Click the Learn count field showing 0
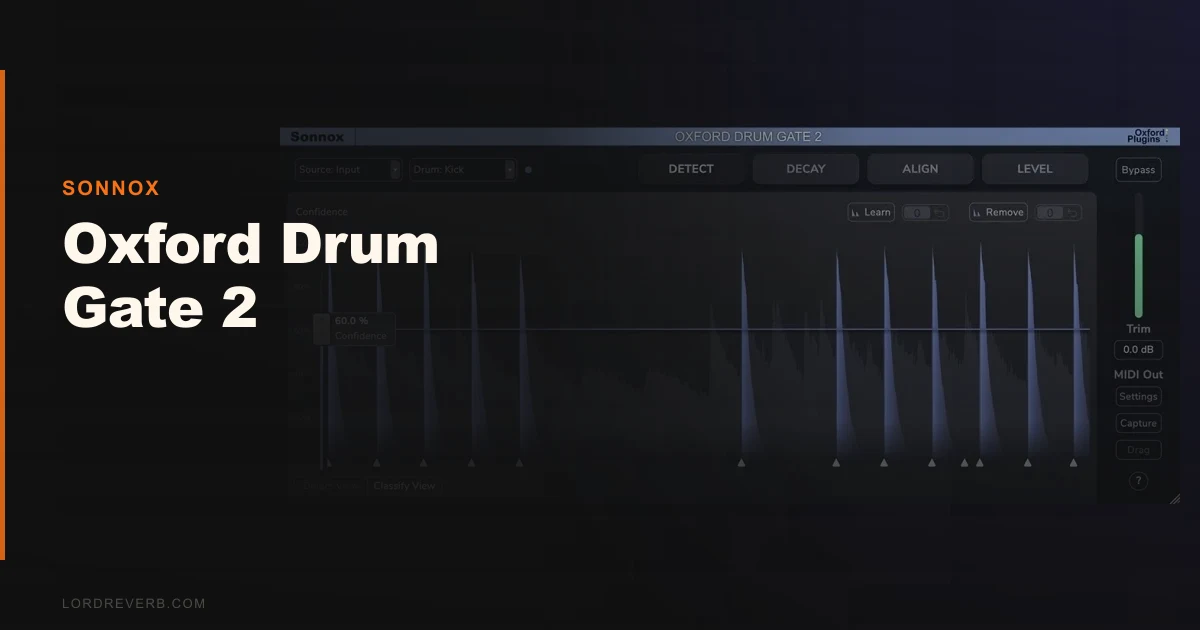 point(917,213)
